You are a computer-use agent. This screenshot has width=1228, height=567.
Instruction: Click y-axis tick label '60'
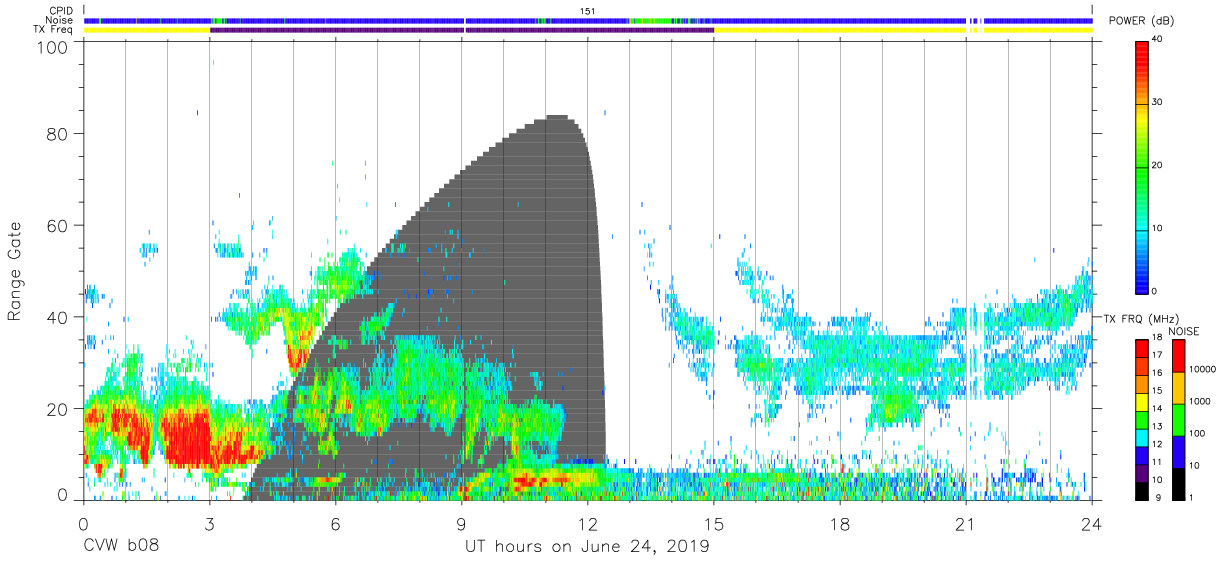[58, 226]
